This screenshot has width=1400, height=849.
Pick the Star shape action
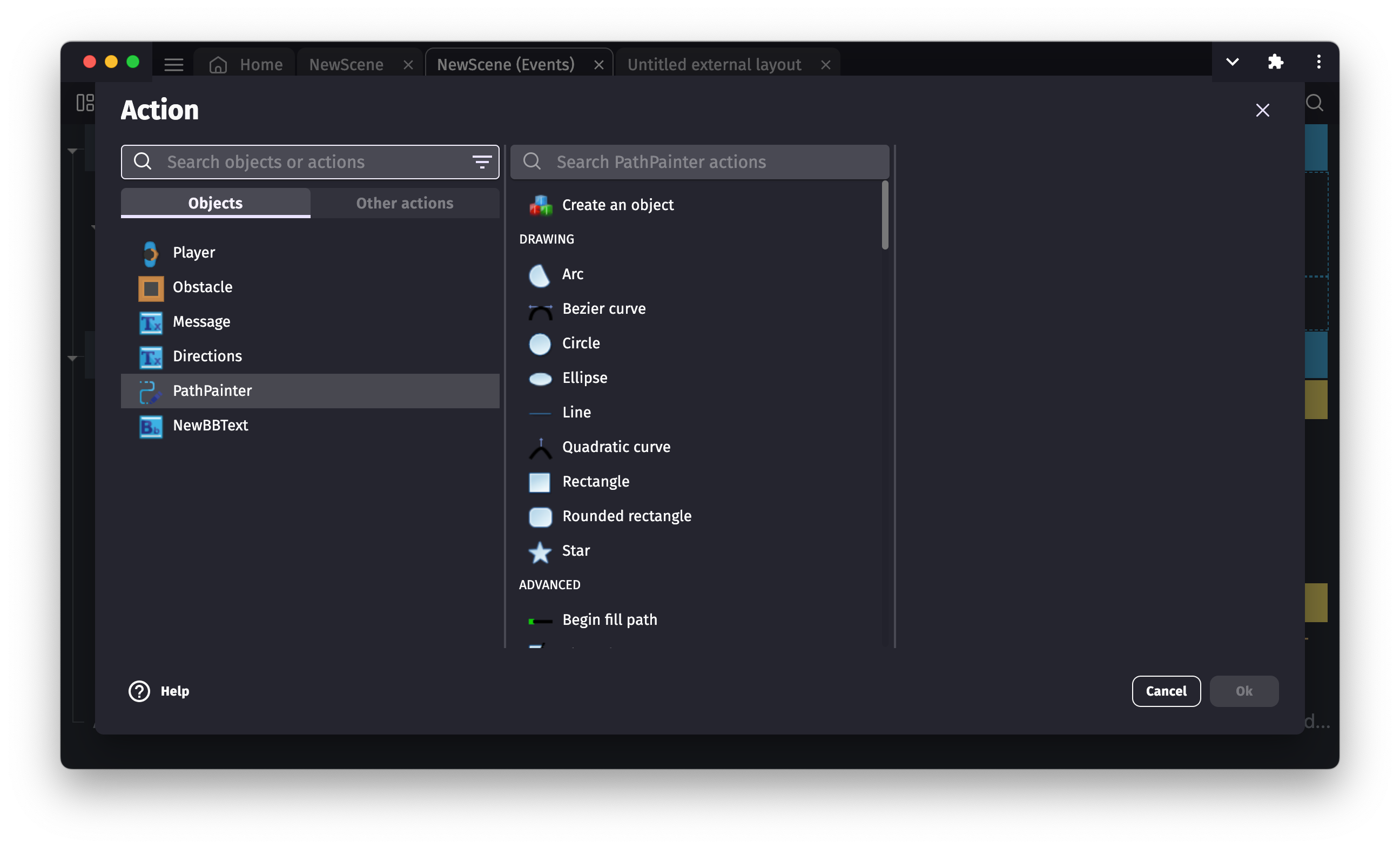click(575, 551)
